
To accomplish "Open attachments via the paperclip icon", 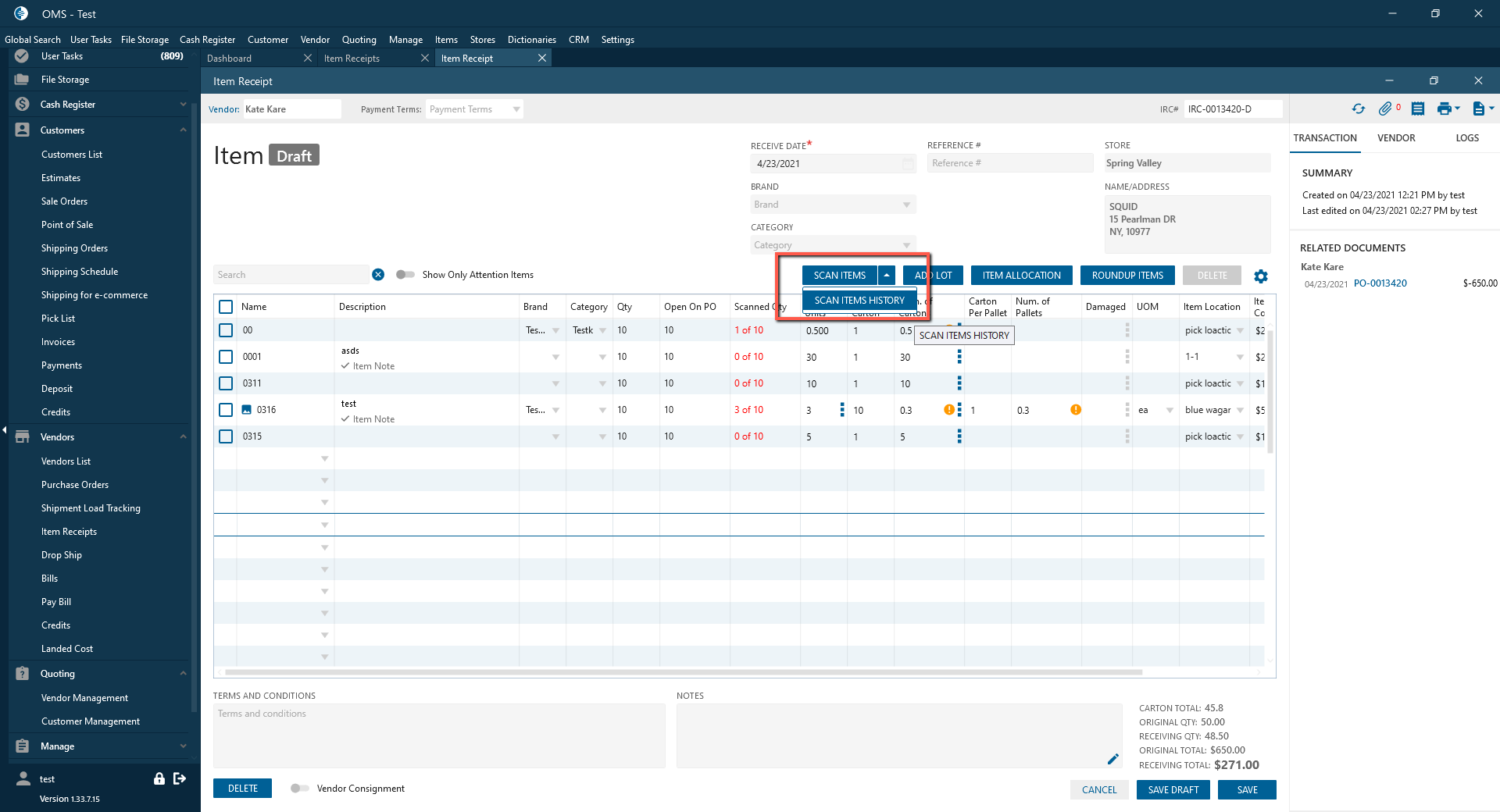I will pos(1385,109).
